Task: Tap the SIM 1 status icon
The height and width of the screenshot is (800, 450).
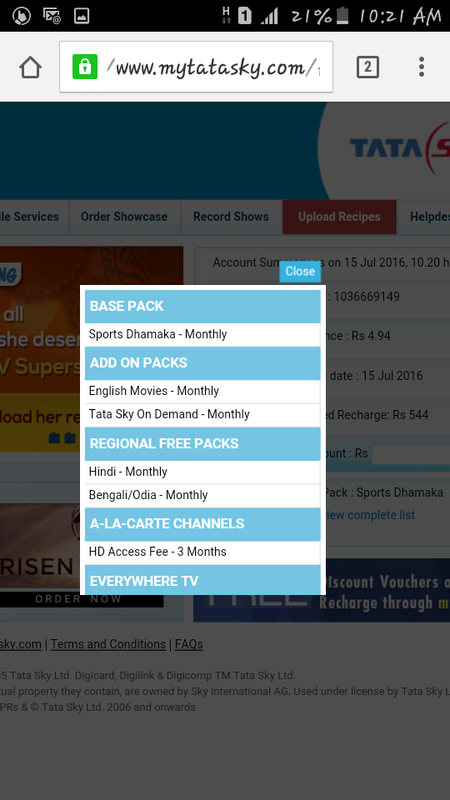Action: click(x=244, y=16)
